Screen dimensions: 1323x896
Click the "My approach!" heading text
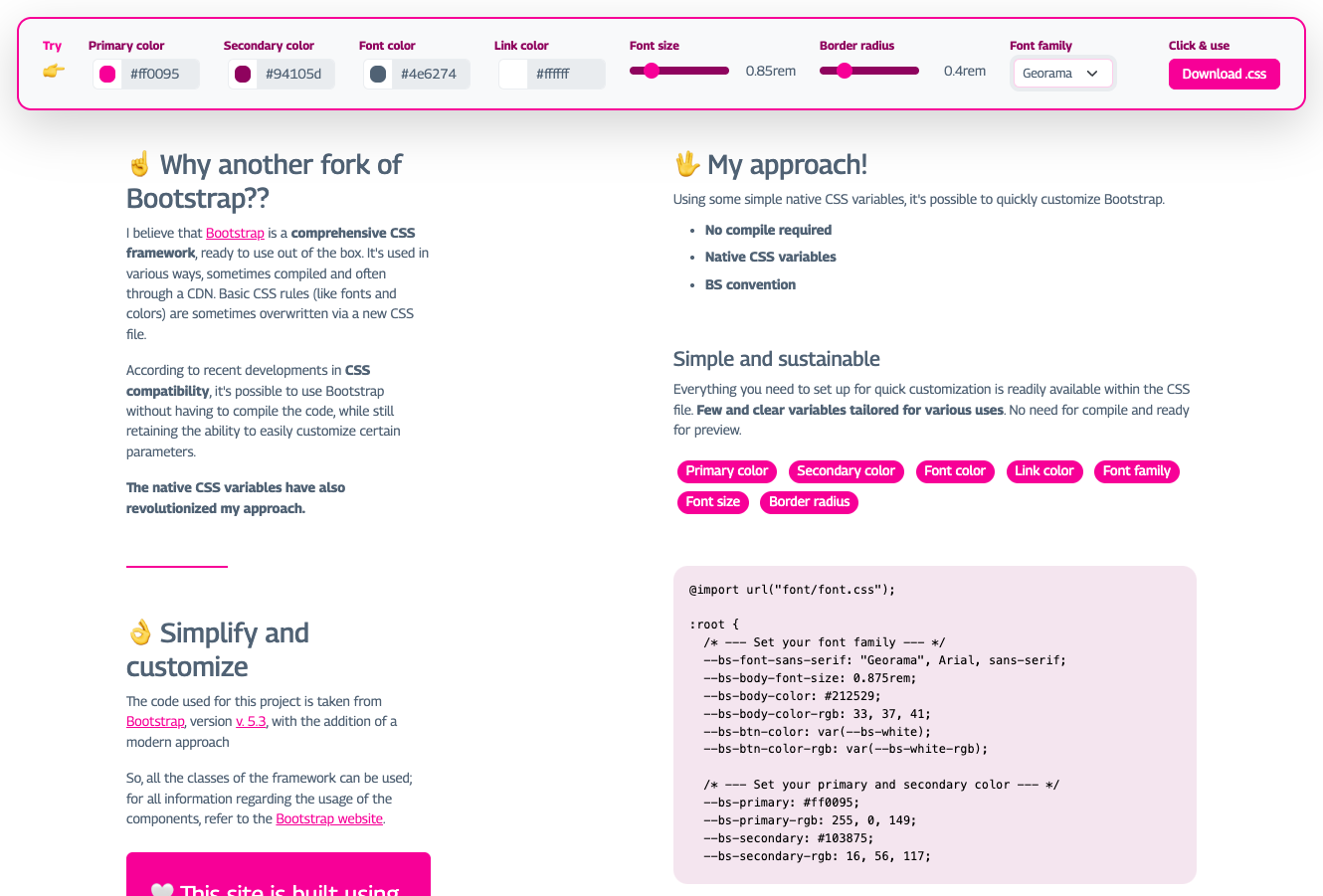pos(787,164)
